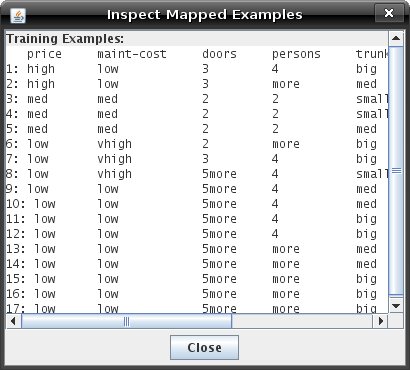Image resolution: width=410 pixels, height=370 pixels.
Task: Click the vertical scrollbar thumb grip
Action: point(396,171)
